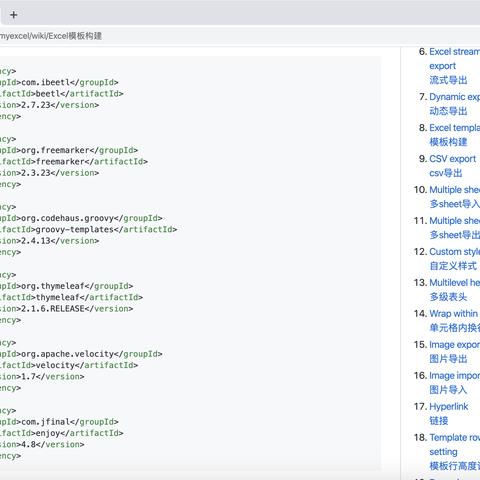Open the Custom style wiki link

(x=455, y=252)
